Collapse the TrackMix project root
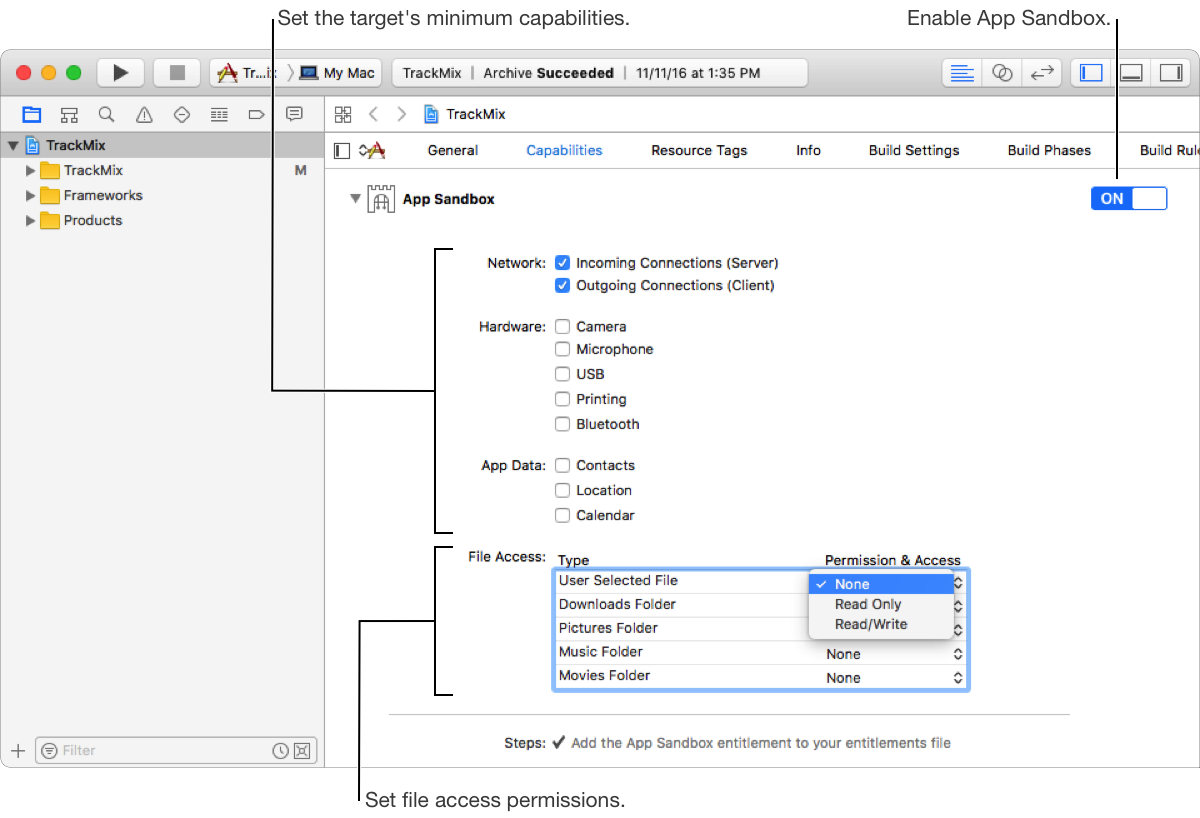 tap(13, 145)
